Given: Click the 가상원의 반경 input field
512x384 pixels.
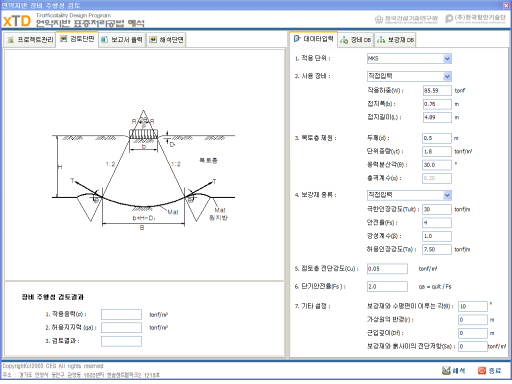Looking at the screenshot, I should 473,320.
